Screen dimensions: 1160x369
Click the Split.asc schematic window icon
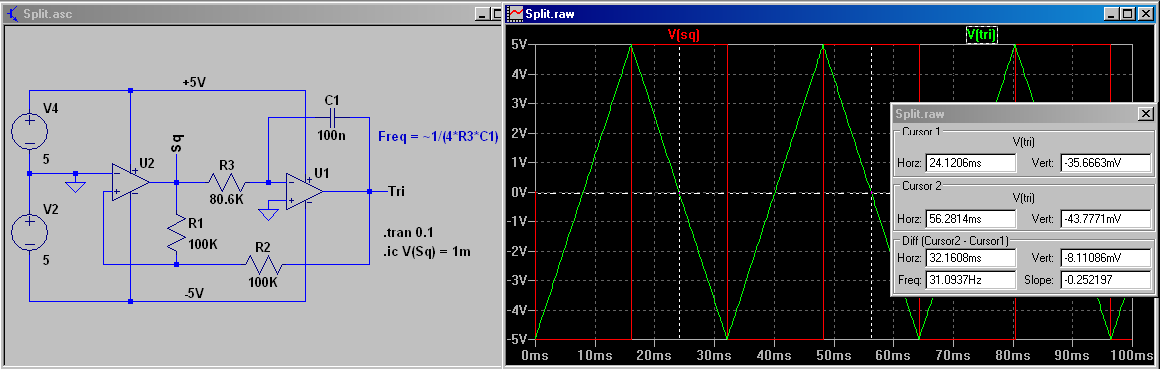tap(12, 13)
